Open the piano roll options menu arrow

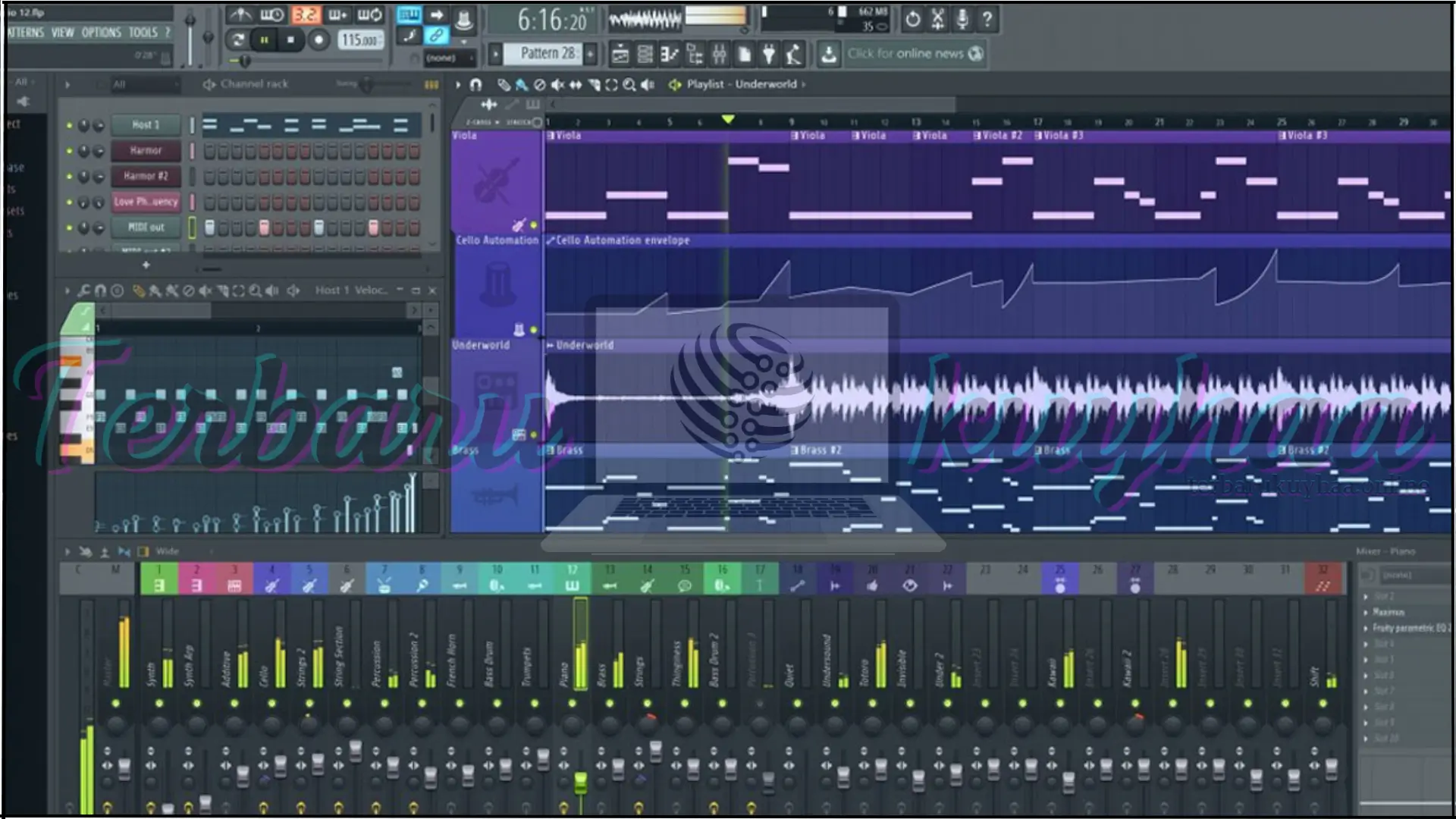click(x=67, y=290)
